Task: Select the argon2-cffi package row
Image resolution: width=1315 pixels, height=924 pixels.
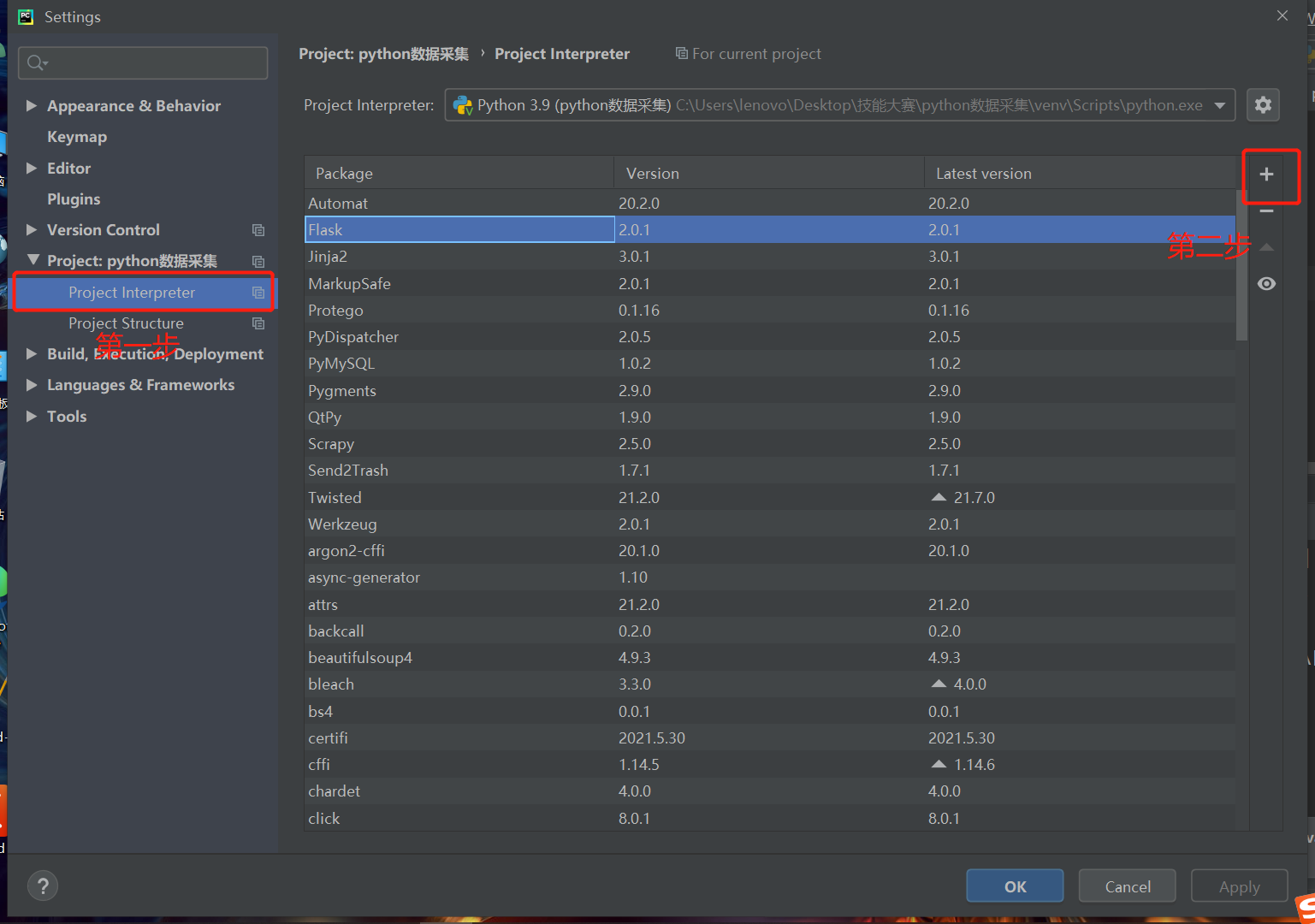Action: (770, 551)
